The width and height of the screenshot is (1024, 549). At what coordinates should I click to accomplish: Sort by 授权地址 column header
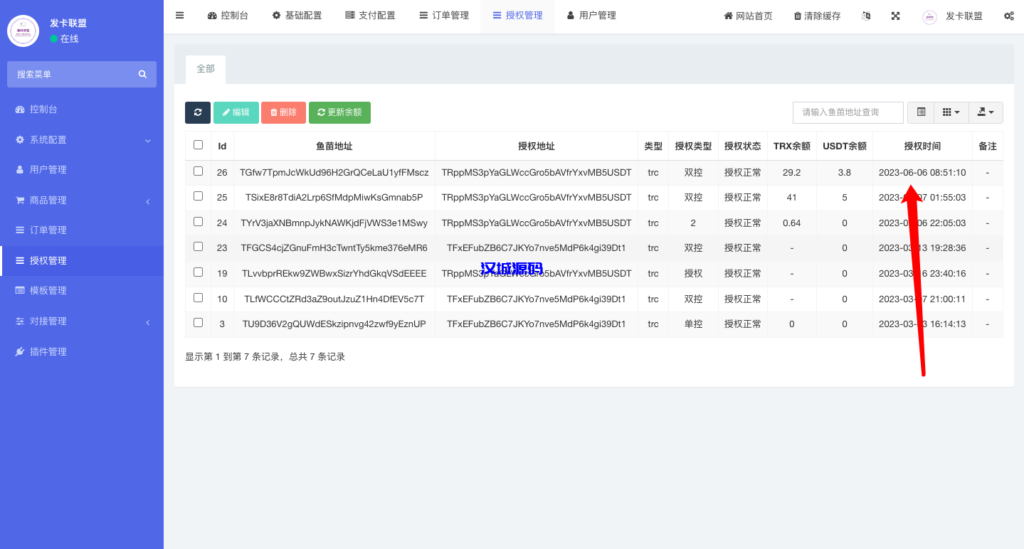click(536, 146)
